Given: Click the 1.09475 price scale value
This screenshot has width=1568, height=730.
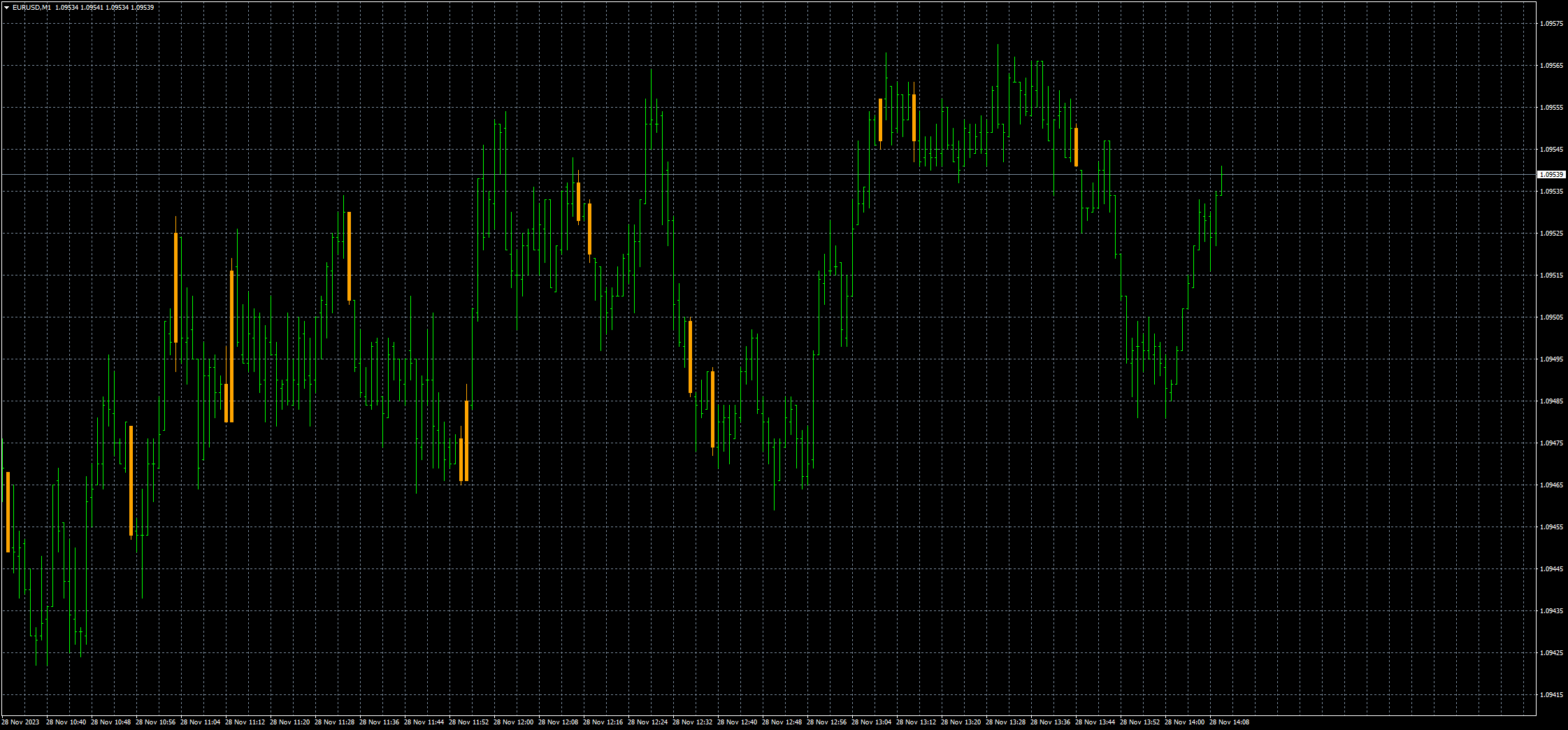Looking at the screenshot, I should point(1552,443).
